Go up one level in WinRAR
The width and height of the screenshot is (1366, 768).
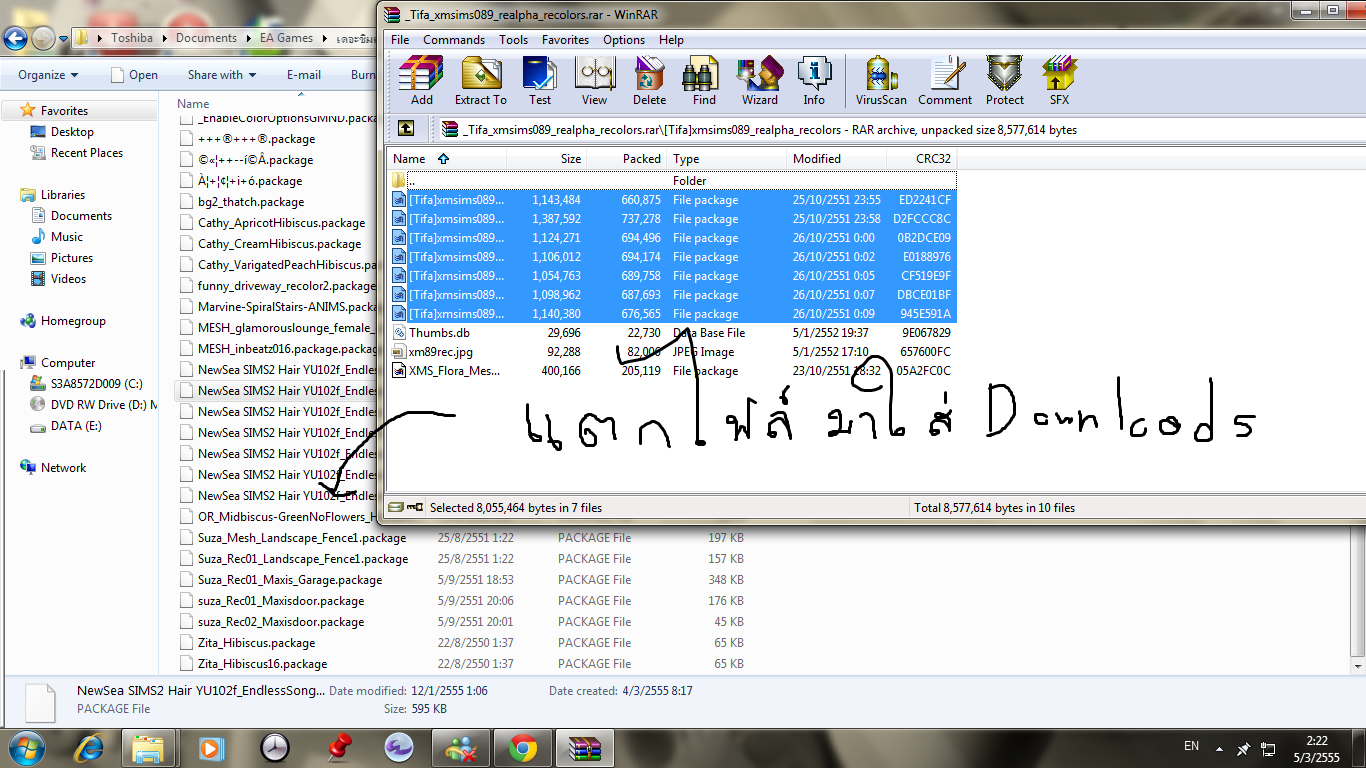pyautogui.click(x=405, y=129)
